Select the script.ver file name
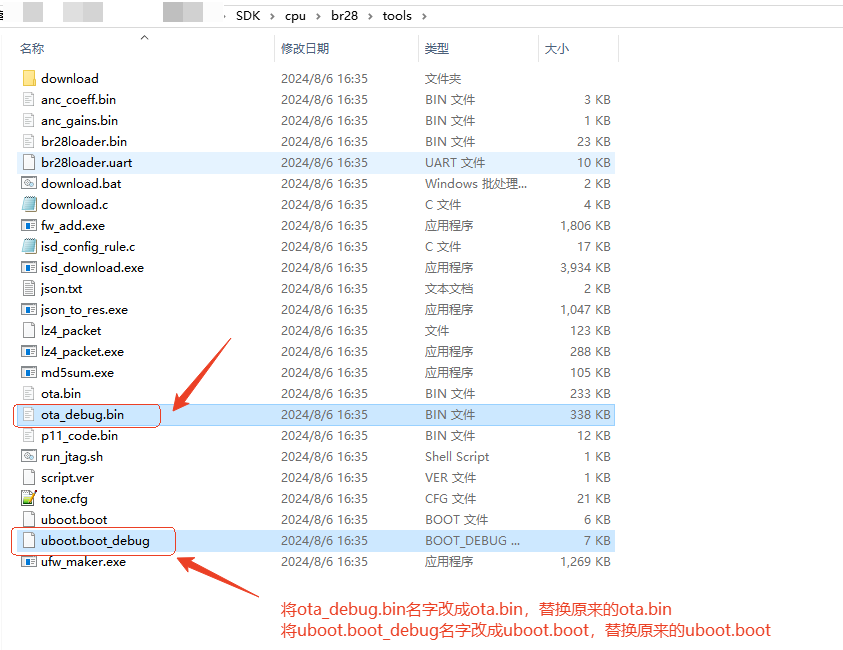 click(67, 477)
